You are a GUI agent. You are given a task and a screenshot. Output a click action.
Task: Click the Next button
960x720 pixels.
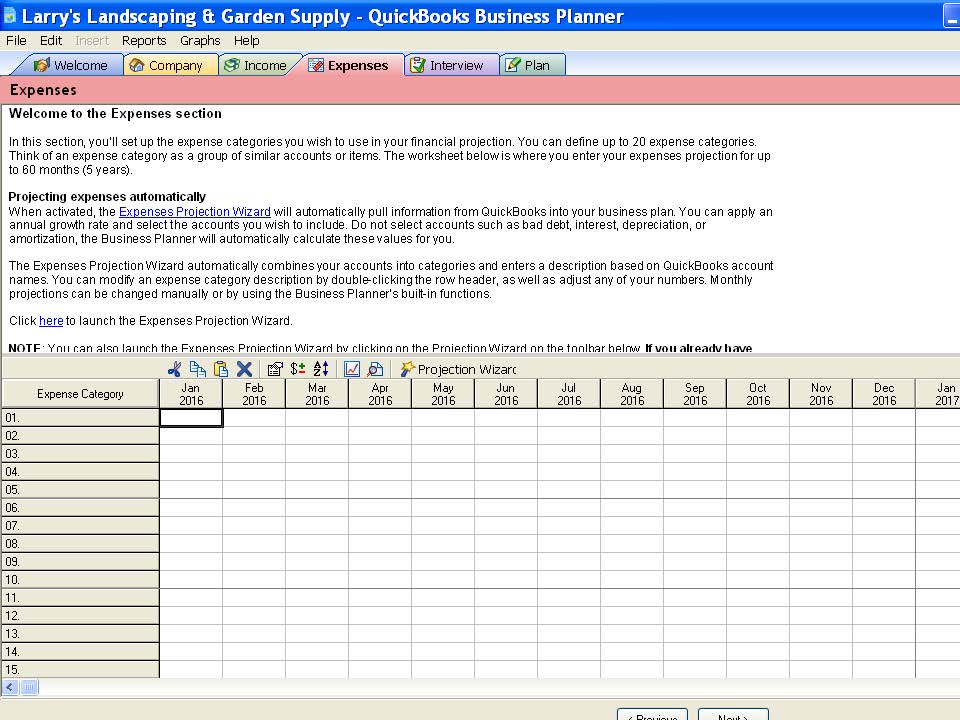[x=733, y=715]
